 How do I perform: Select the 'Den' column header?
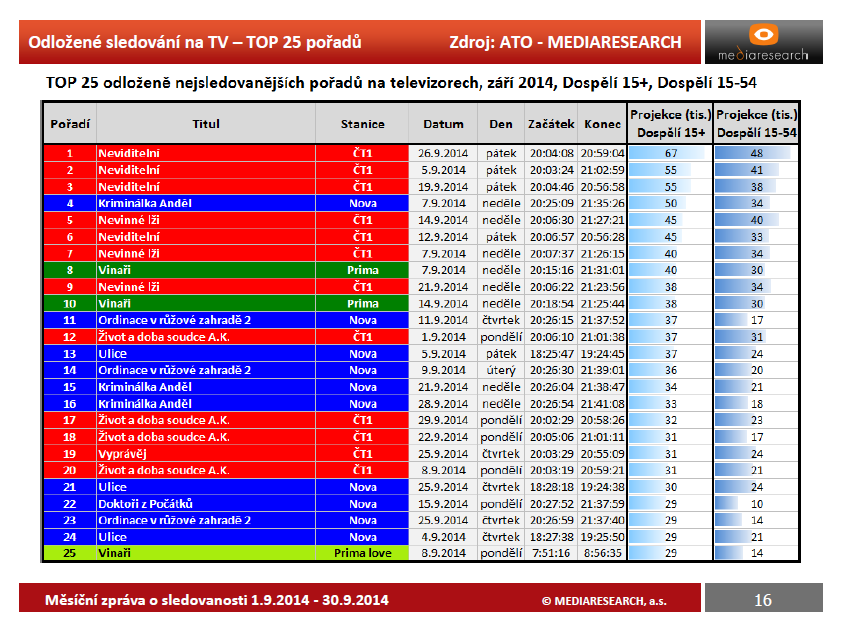[x=501, y=124]
